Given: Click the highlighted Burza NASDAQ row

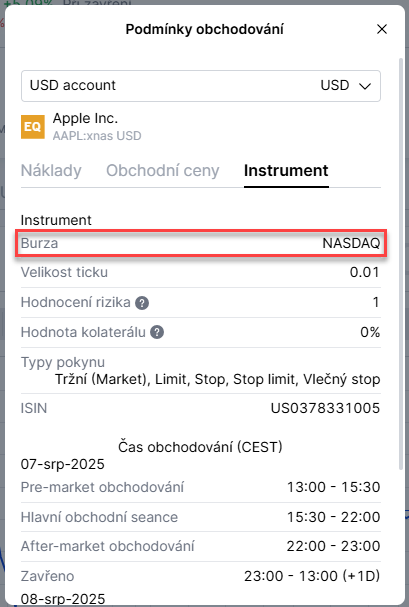Looking at the screenshot, I should pyautogui.click(x=200, y=243).
